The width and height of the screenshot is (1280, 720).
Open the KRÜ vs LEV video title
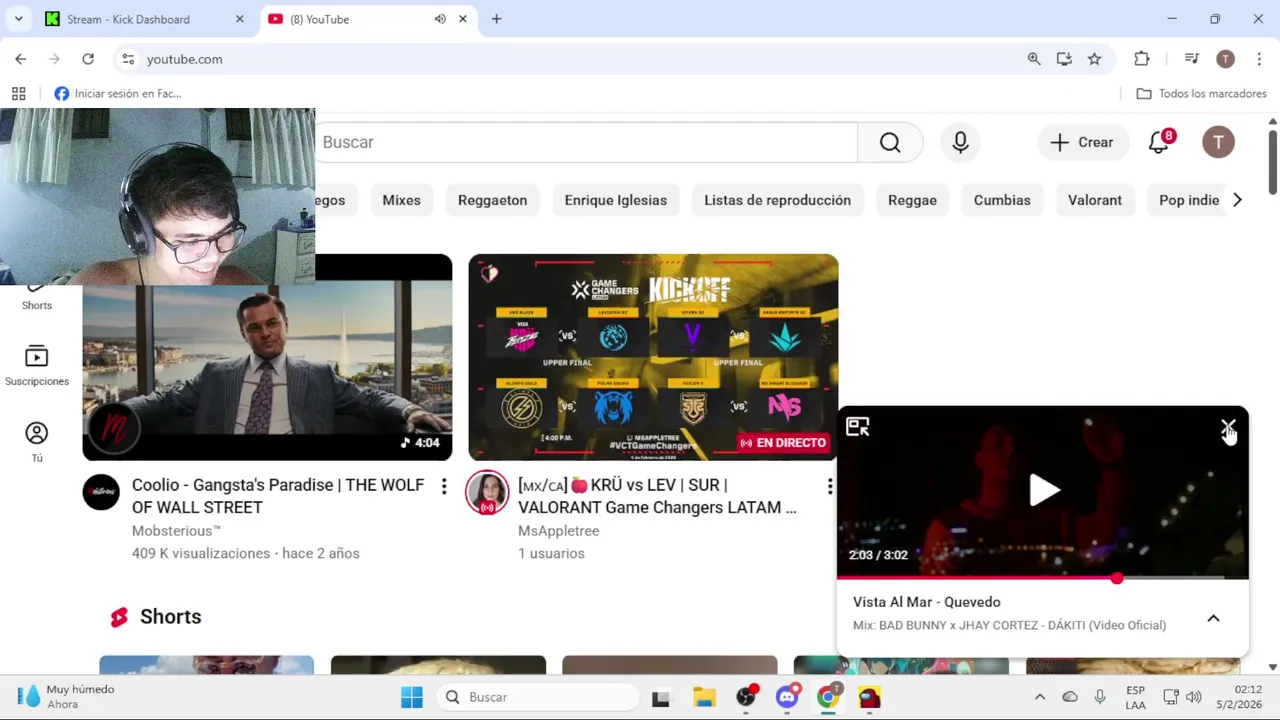(657, 496)
